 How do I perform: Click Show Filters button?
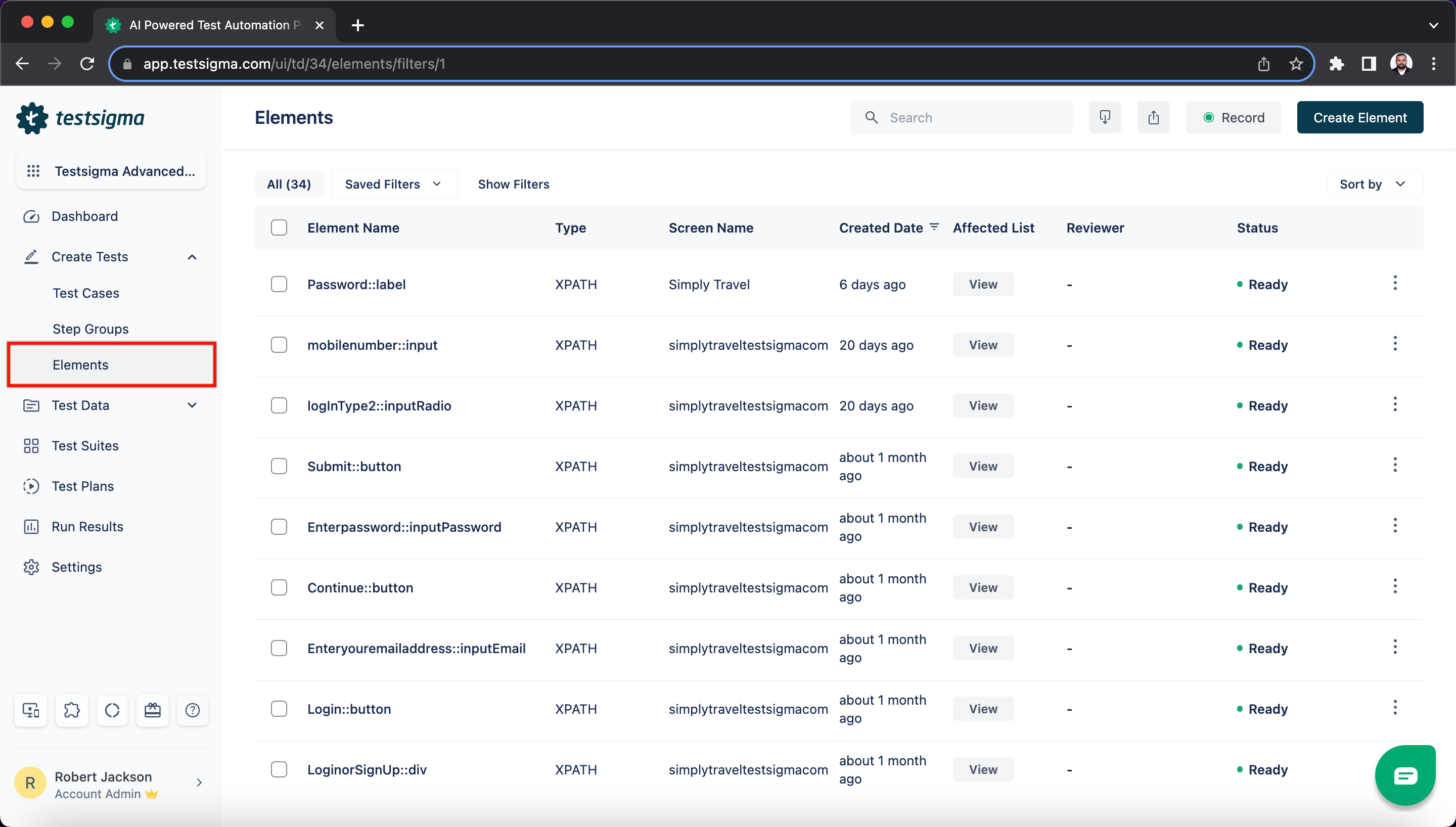[x=515, y=184]
